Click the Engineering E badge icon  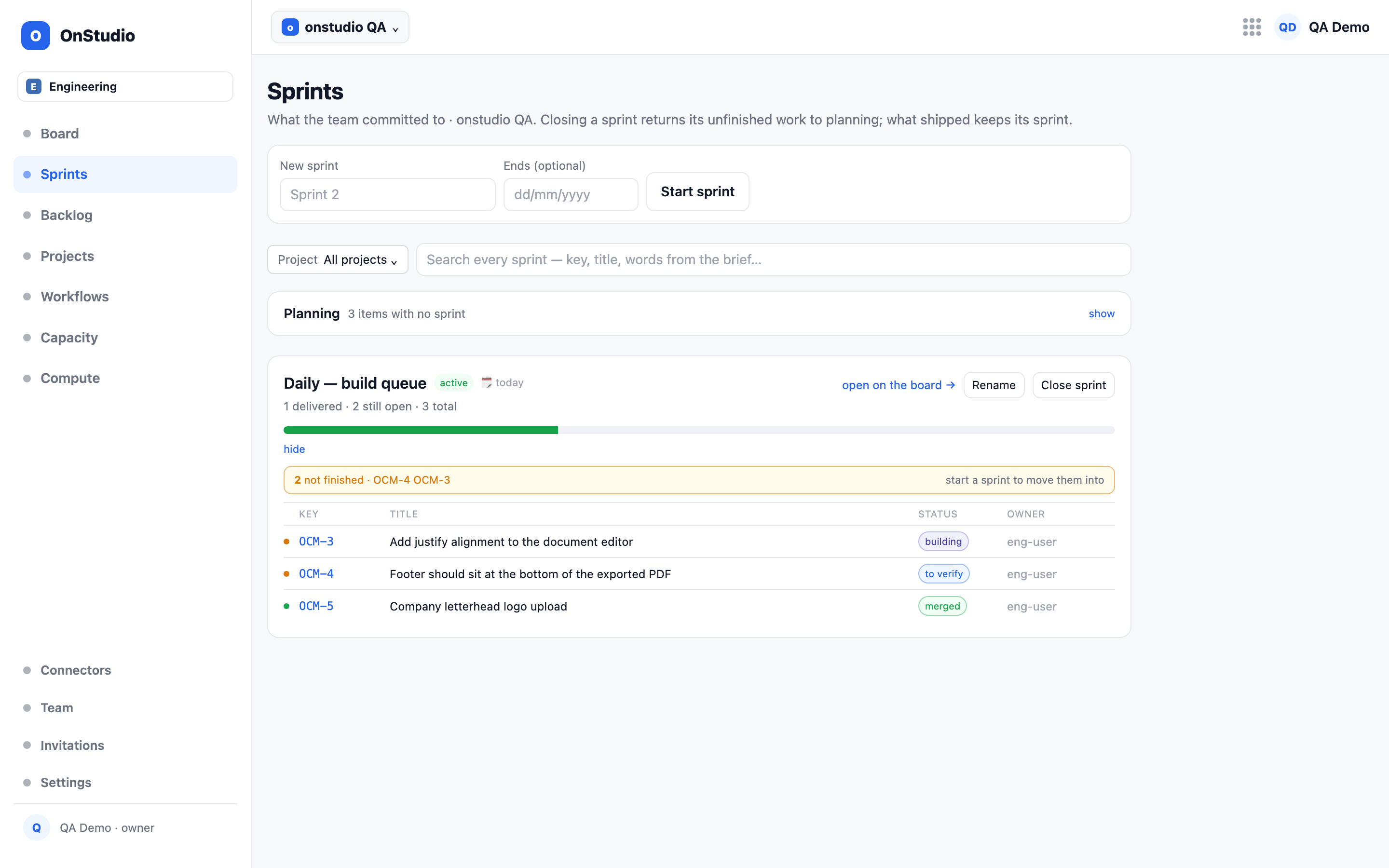pos(34,87)
